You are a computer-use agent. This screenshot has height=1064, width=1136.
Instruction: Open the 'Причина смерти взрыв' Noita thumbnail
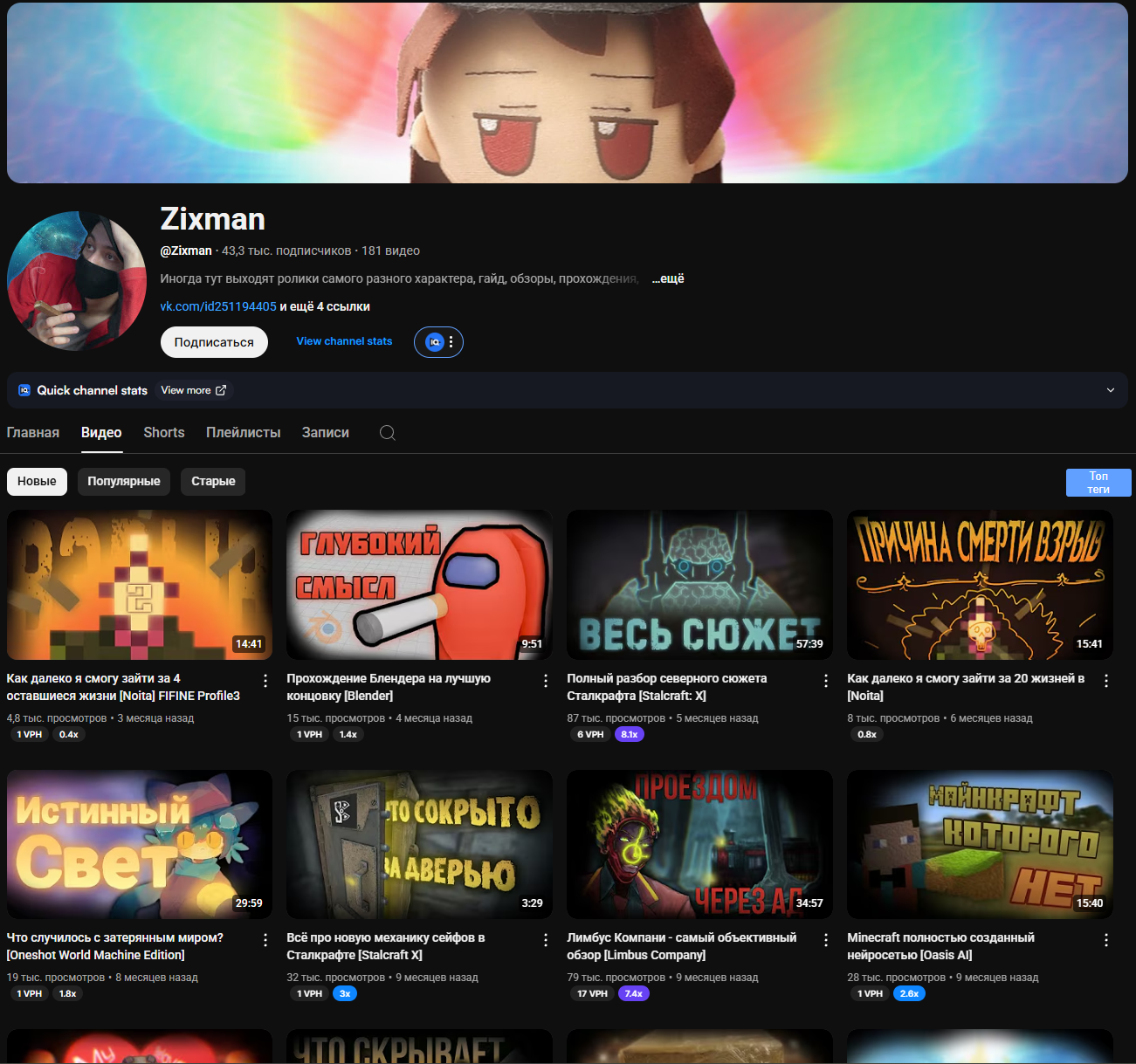coord(981,585)
